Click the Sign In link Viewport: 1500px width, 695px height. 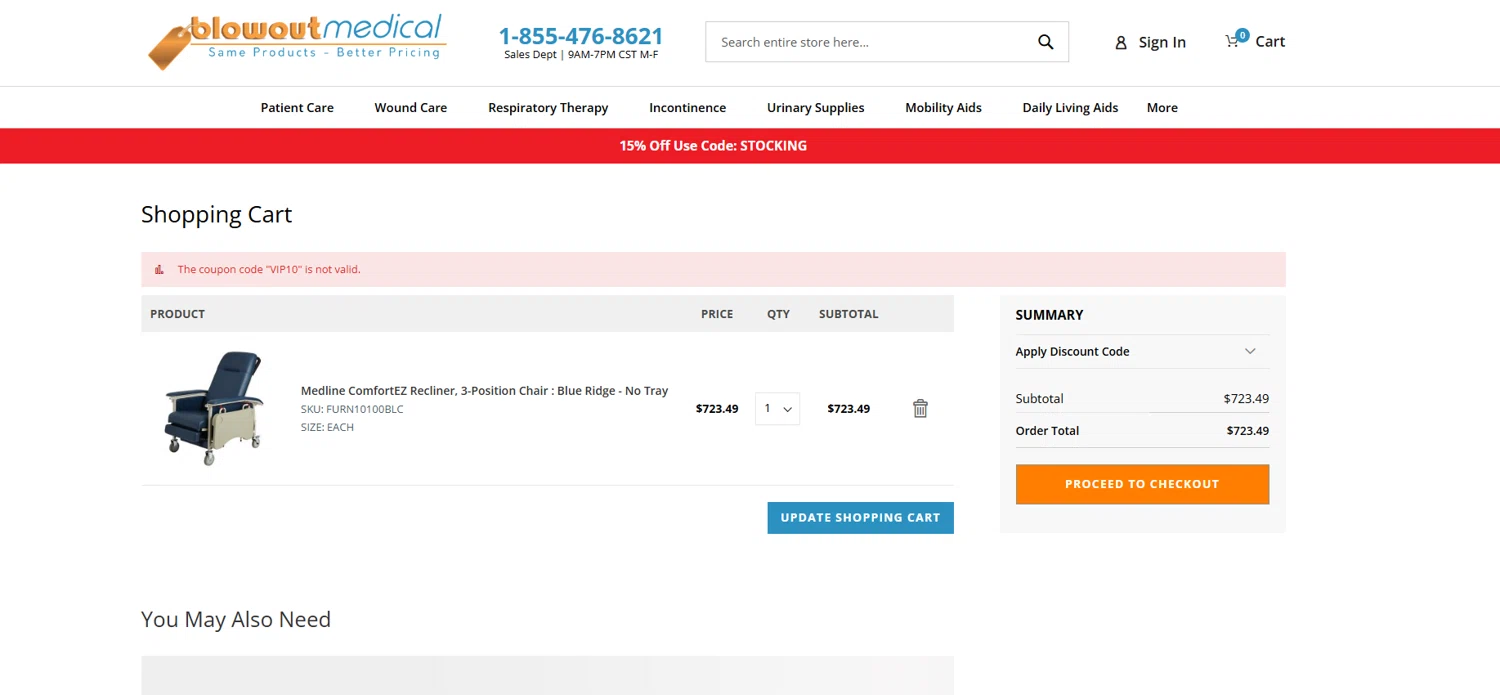point(1162,42)
